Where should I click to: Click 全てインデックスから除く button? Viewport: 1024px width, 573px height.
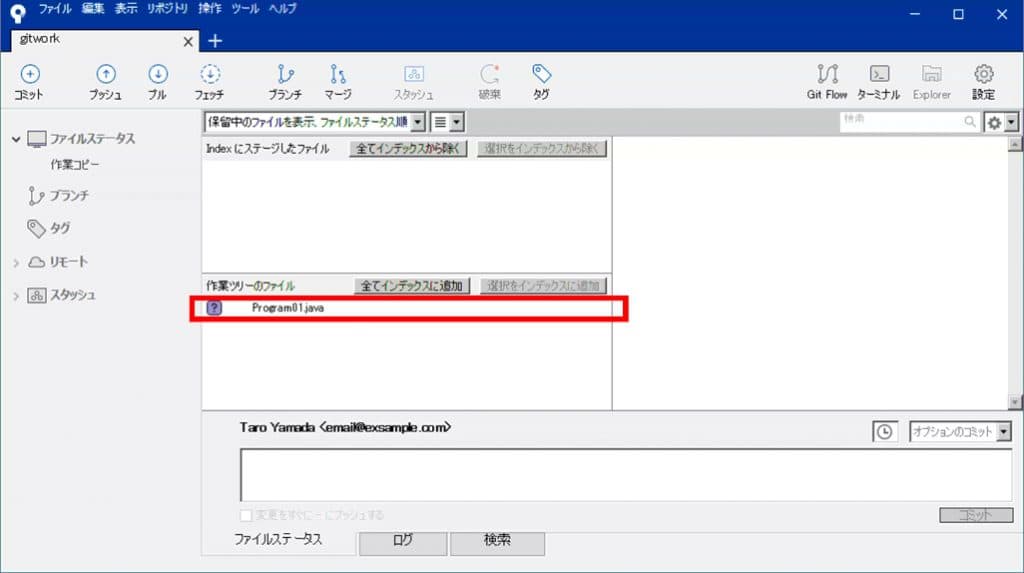[x=408, y=149]
